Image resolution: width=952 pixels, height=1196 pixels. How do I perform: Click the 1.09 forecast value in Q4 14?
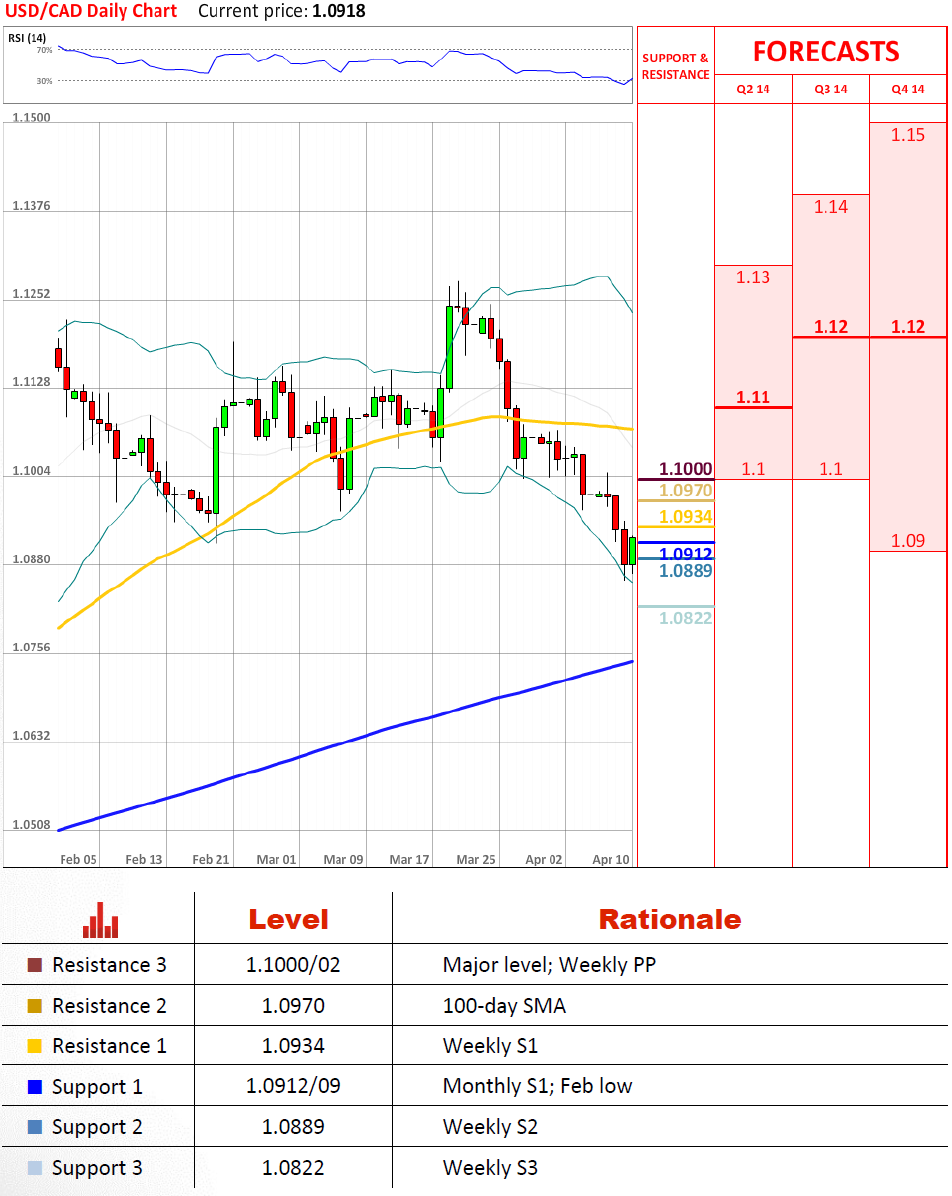(907, 541)
